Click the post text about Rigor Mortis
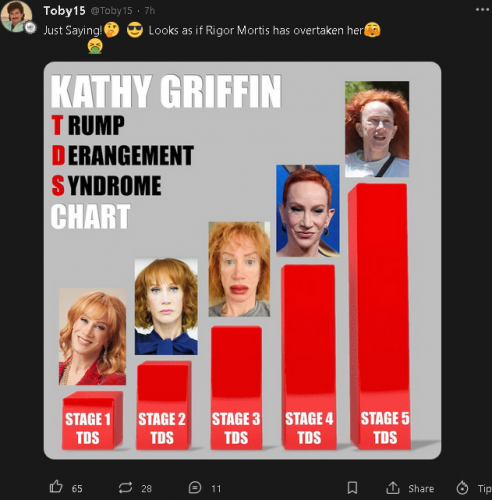Screen dimensions: 492x500 click(x=255, y=30)
